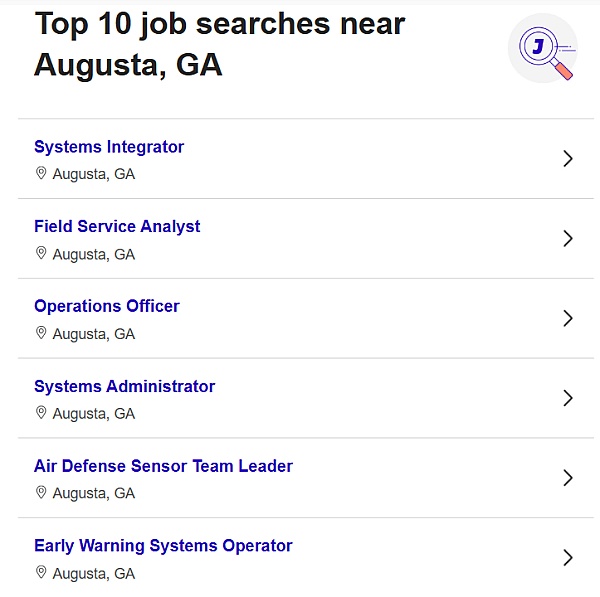This screenshot has width=600, height=597.
Task: Select Early Warning Systems Operator link
Action: 163,546
